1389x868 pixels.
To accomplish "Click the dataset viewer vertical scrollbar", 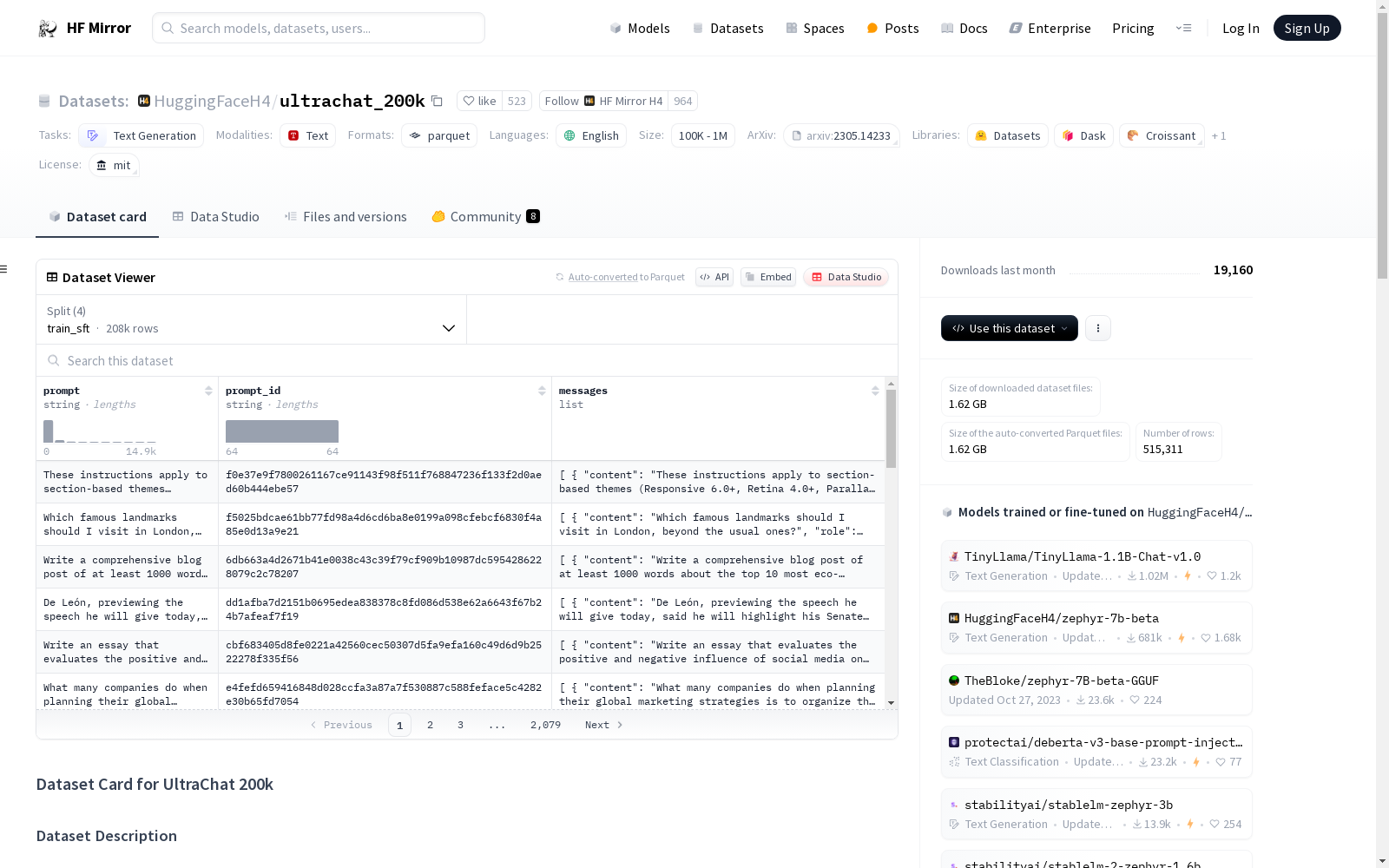I will tap(891, 429).
